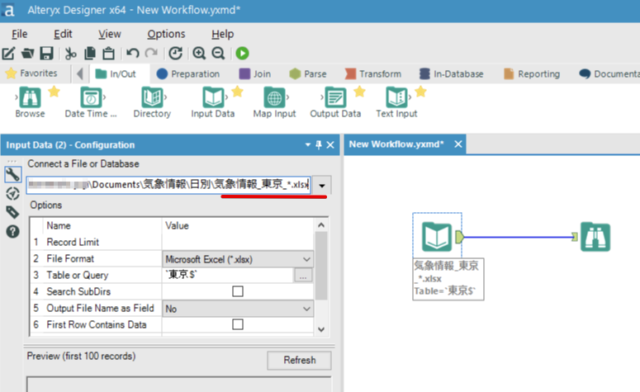
Task: Open the file path dropdown arrow
Action: pyautogui.click(x=322, y=186)
